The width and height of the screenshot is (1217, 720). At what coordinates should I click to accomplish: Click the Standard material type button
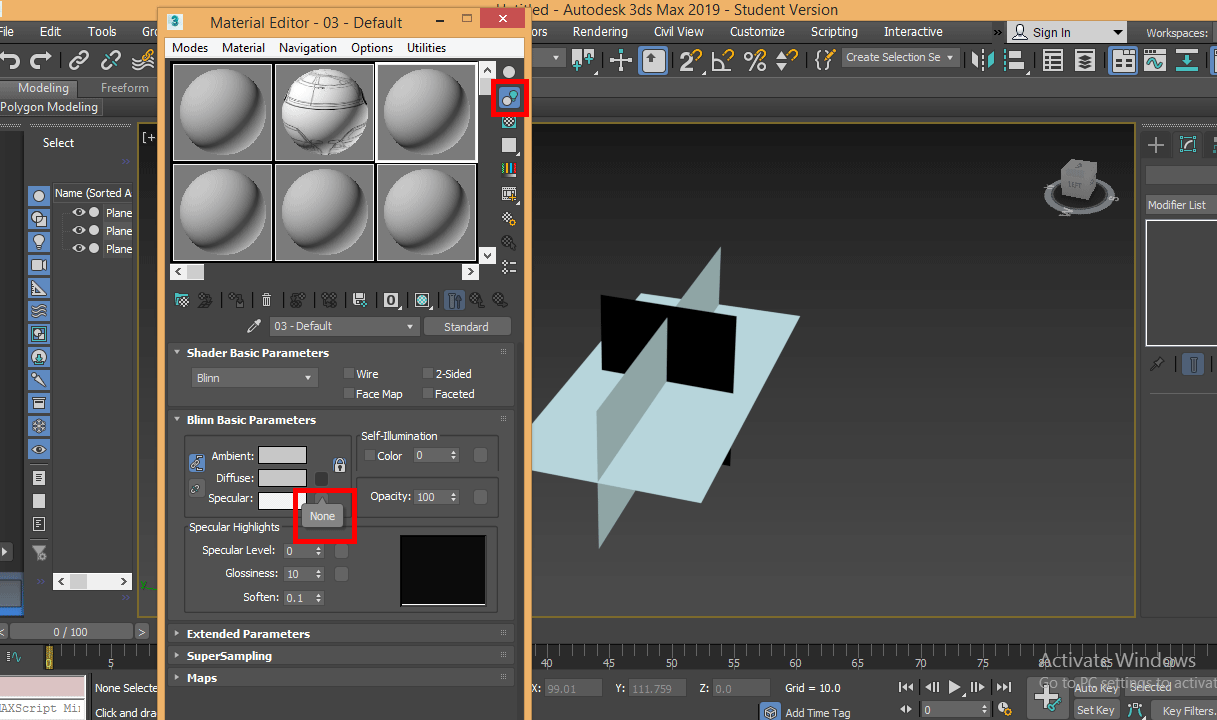click(x=466, y=327)
